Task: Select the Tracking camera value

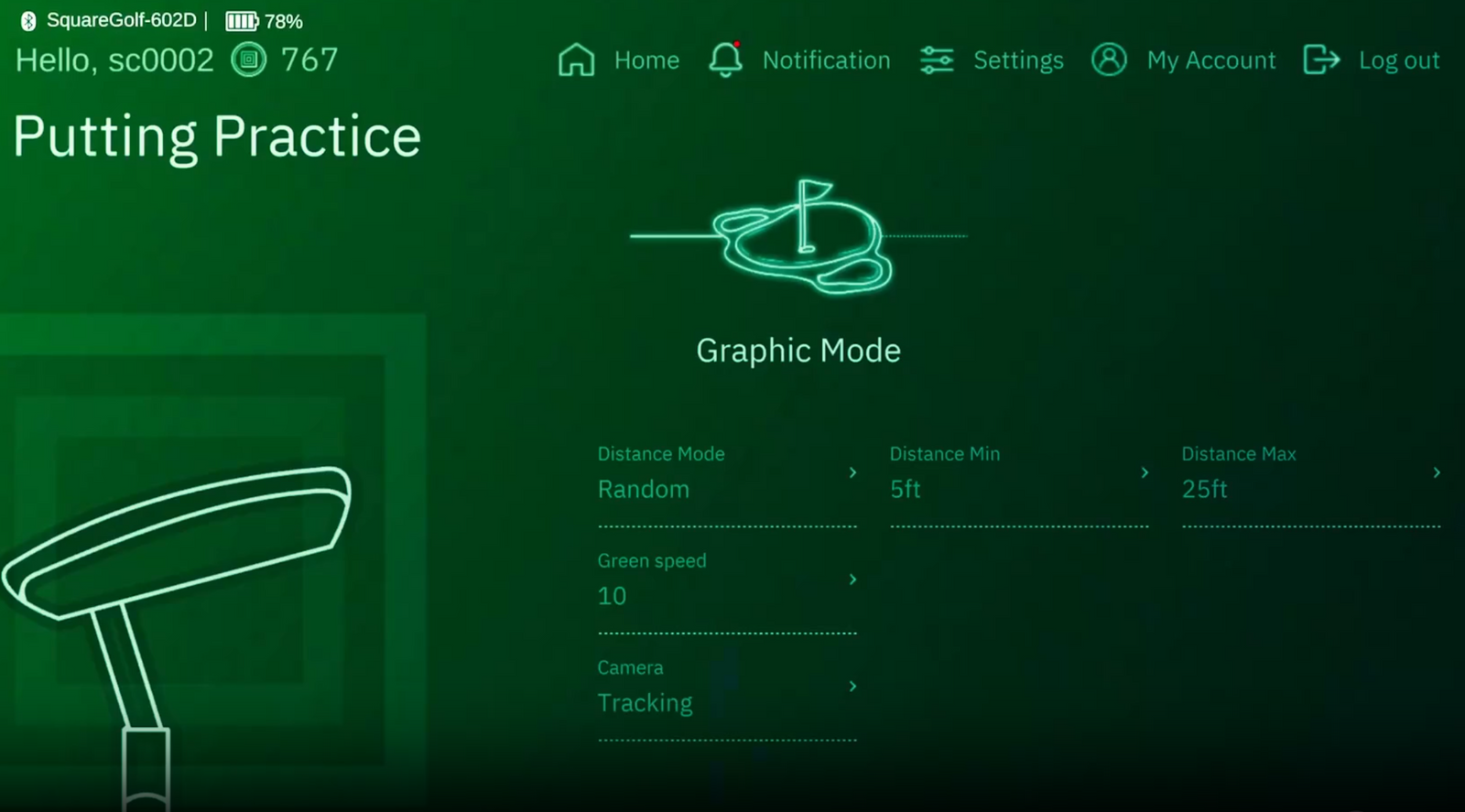Action: 645,703
